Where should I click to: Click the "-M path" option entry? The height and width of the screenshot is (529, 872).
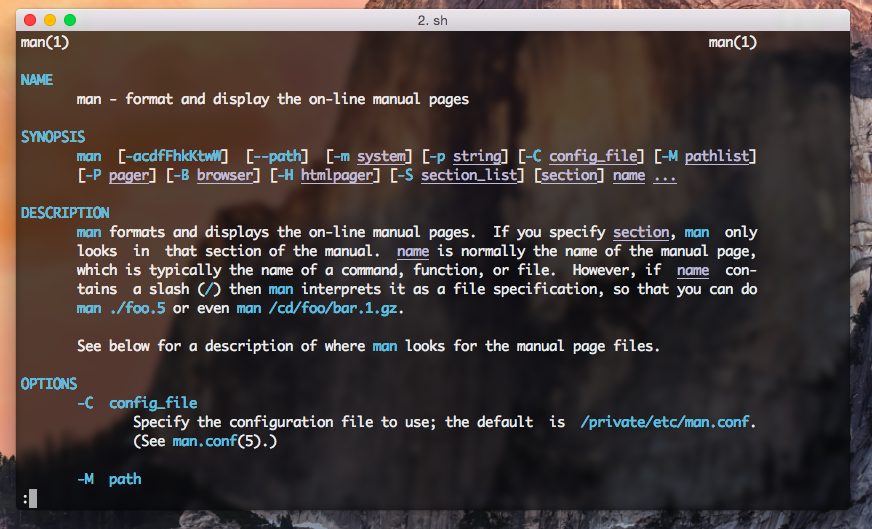[109, 479]
